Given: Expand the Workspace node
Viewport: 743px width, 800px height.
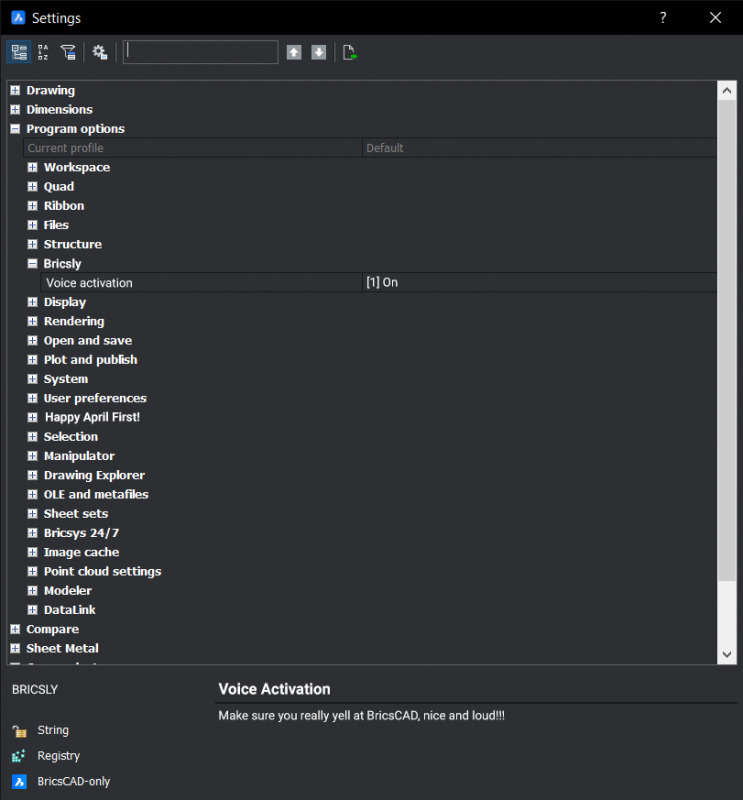Looking at the screenshot, I should [x=32, y=167].
